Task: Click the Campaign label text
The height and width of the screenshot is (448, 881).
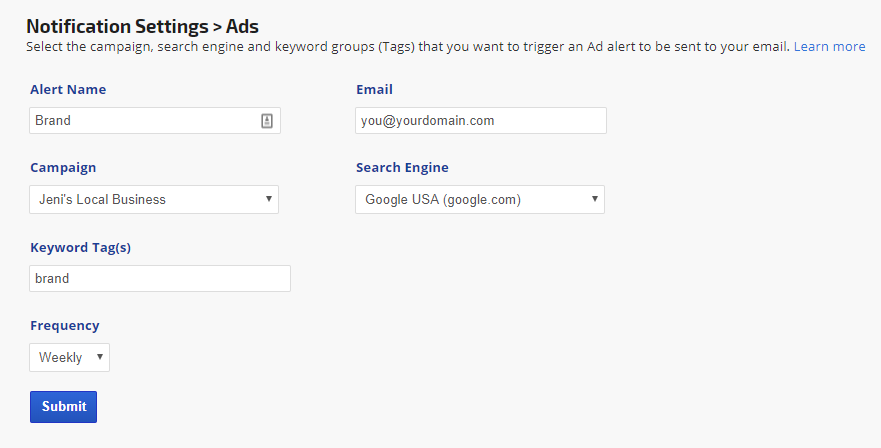Action: (x=63, y=168)
